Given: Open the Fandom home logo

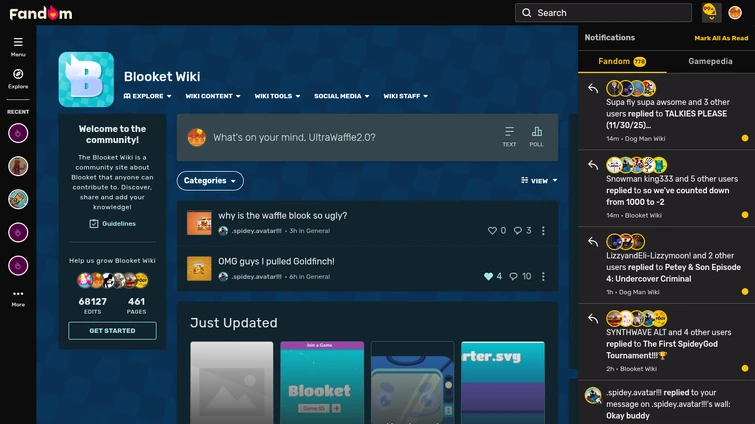Looking at the screenshot, I should point(41,13).
